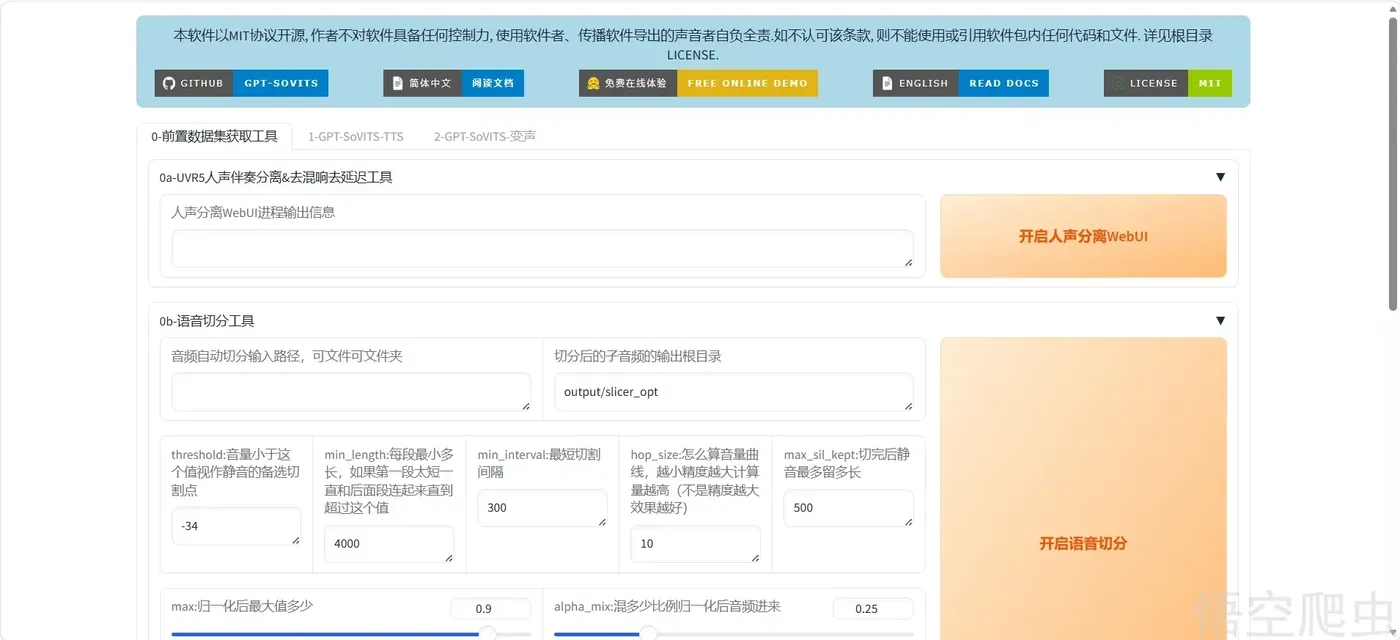Open the MIT License badge
Viewport: 1400px width, 640px height.
point(1168,83)
